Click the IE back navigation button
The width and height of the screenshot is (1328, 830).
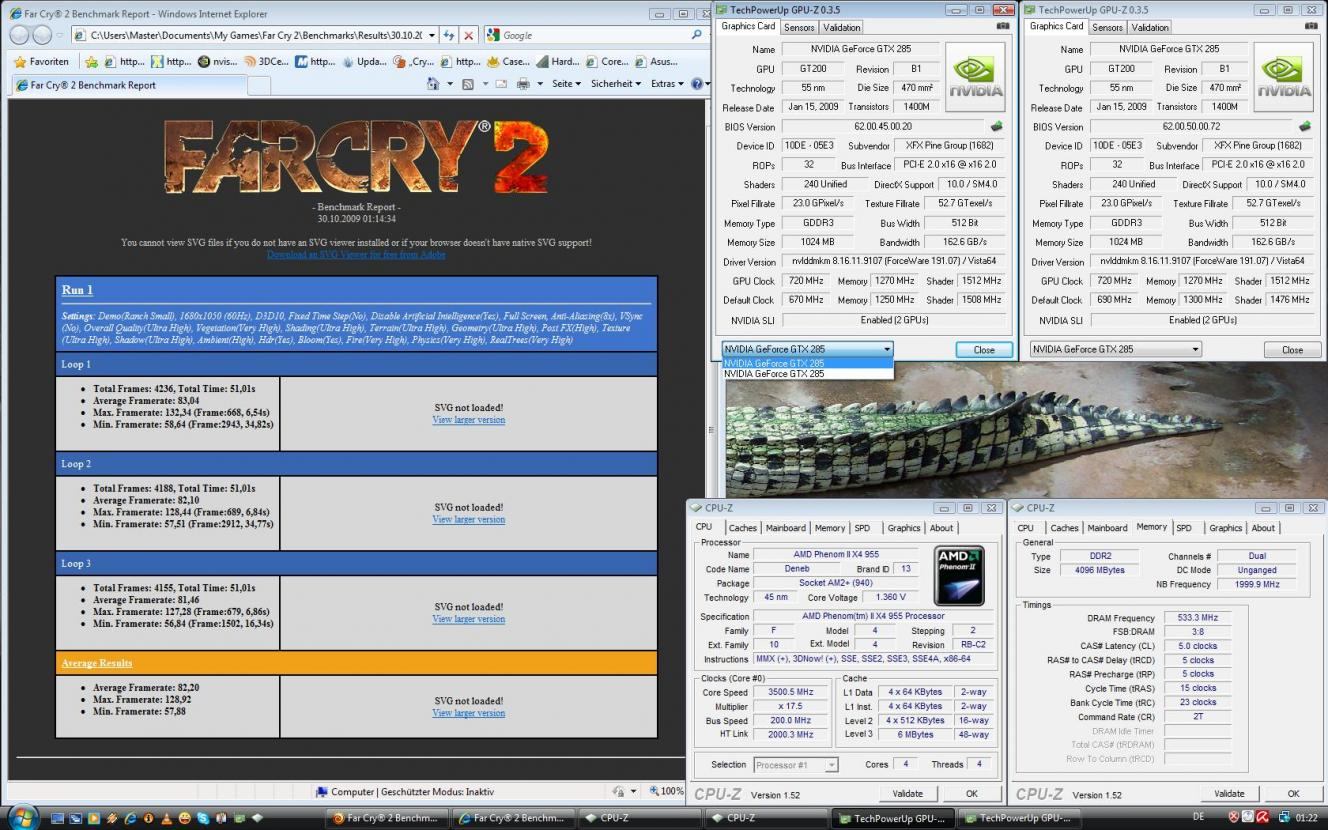pos(18,35)
